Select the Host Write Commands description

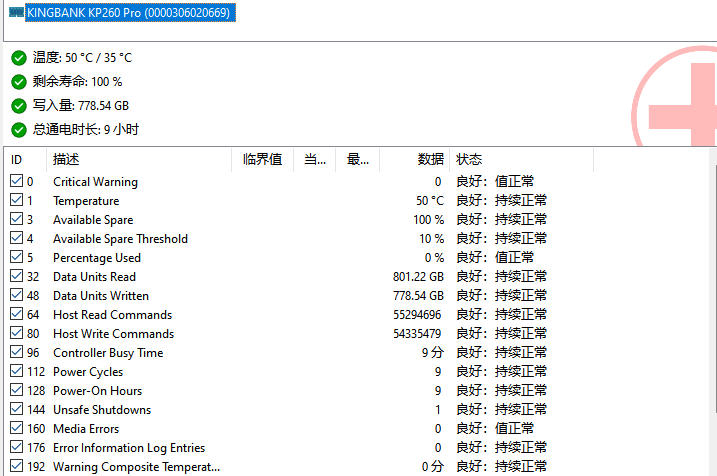coord(113,334)
